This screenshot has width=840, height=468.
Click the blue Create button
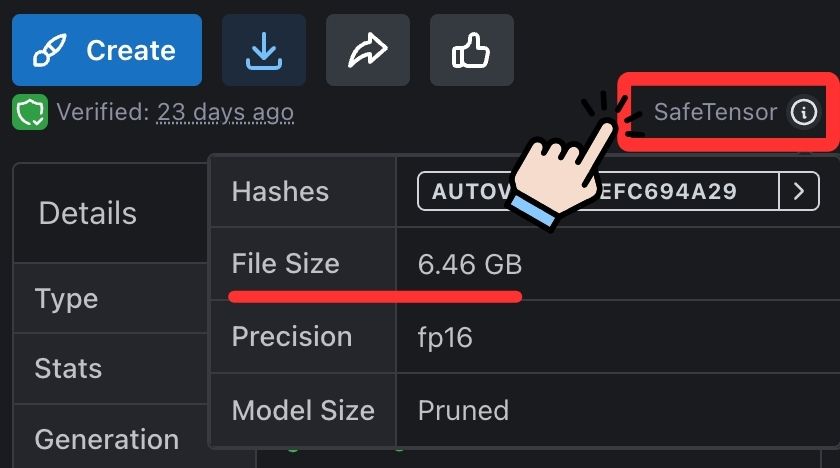pos(106,50)
